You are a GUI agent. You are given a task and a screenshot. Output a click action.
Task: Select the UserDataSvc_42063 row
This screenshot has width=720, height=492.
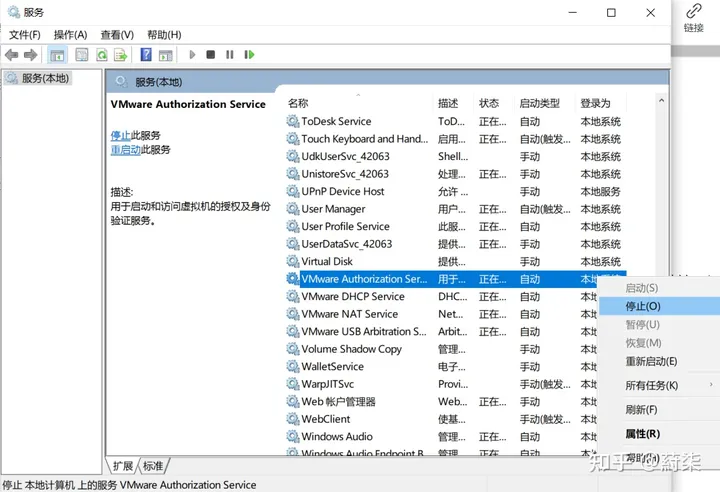click(455, 244)
